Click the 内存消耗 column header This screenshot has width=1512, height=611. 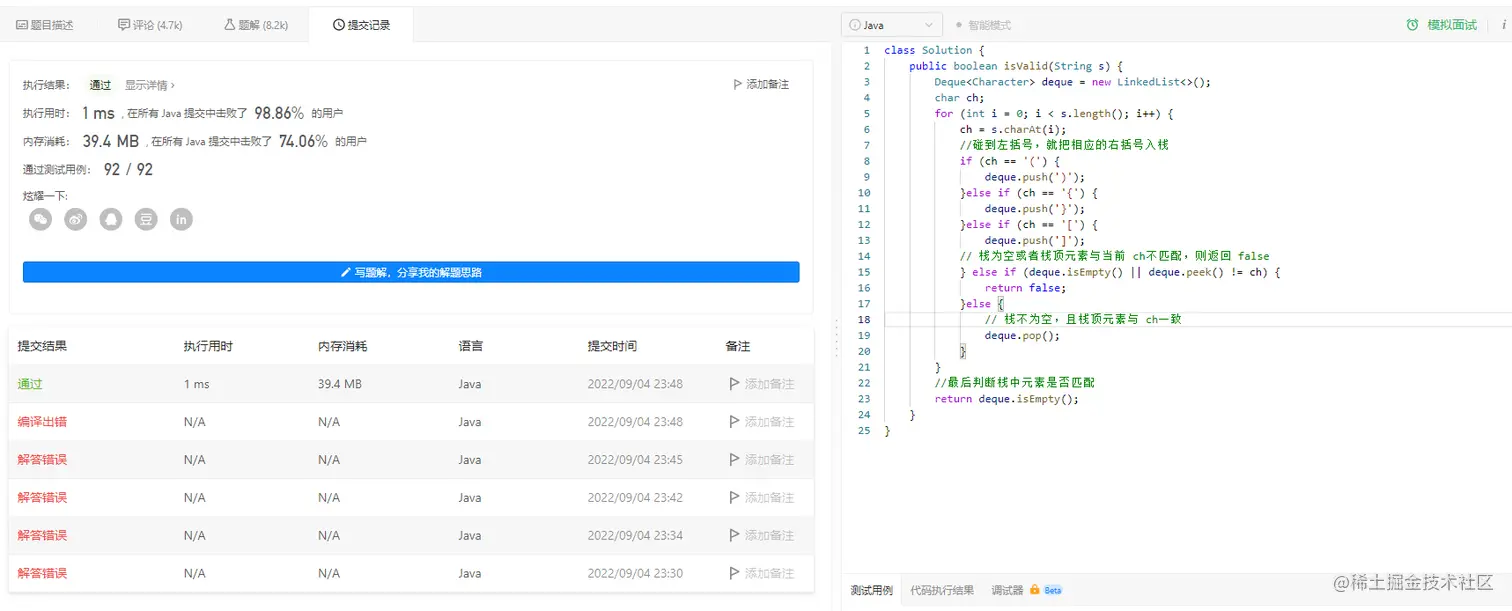[343, 346]
